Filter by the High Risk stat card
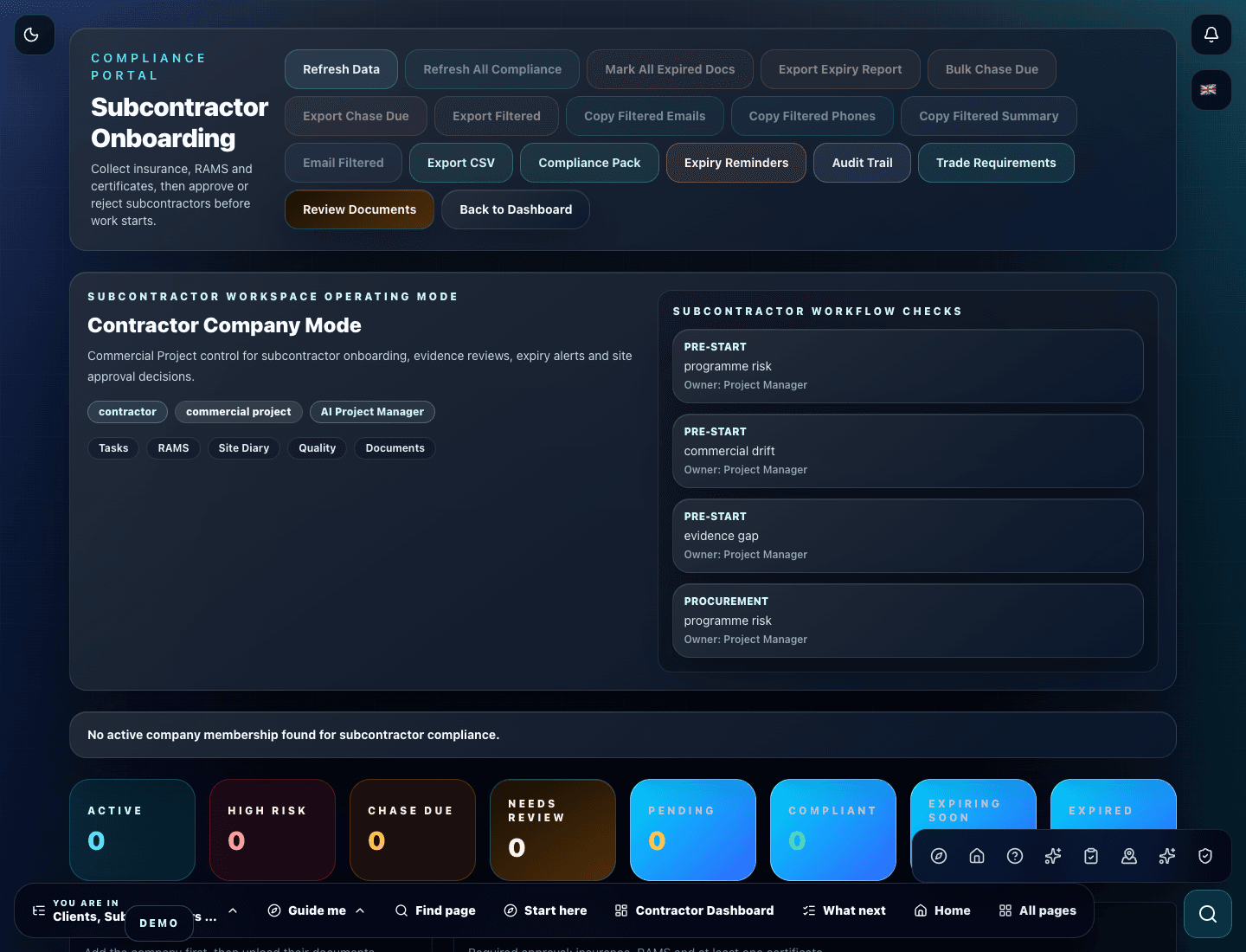The width and height of the screenshot is (1246, 952). point(273,830)
